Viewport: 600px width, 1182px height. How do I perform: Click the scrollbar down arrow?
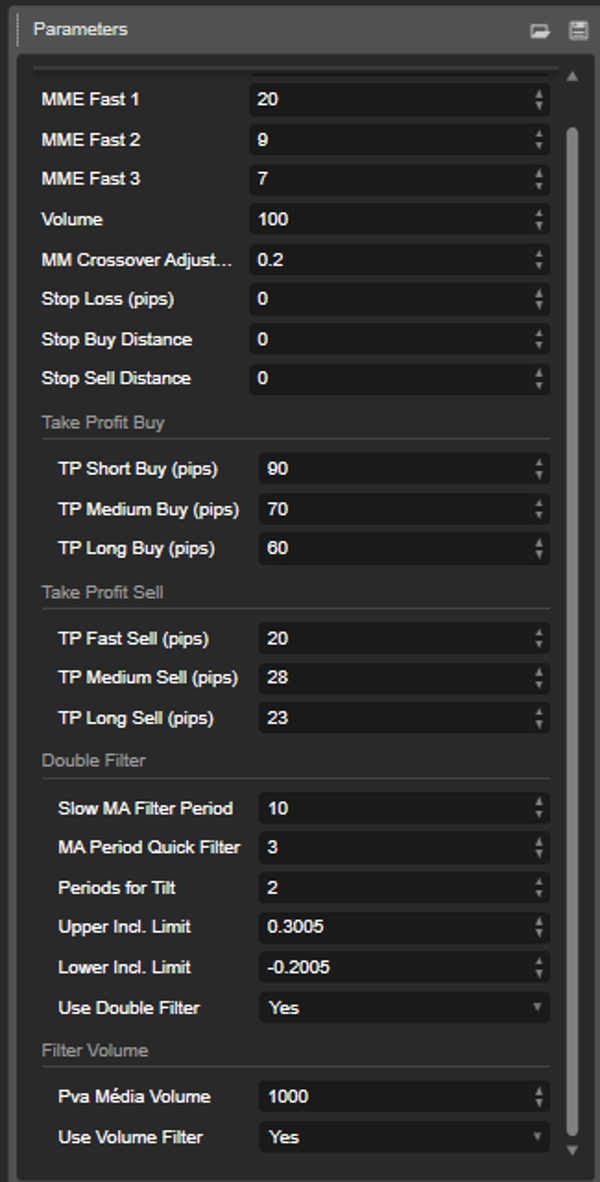[x=572, y=1150]
